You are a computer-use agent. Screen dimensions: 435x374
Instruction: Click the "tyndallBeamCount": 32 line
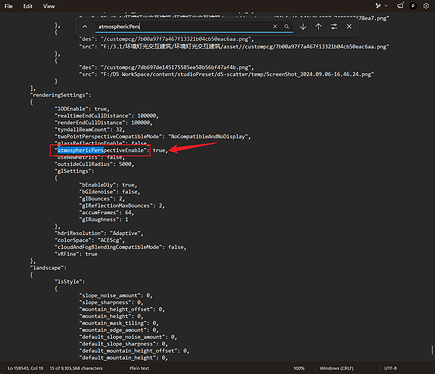tap(90, 129)
